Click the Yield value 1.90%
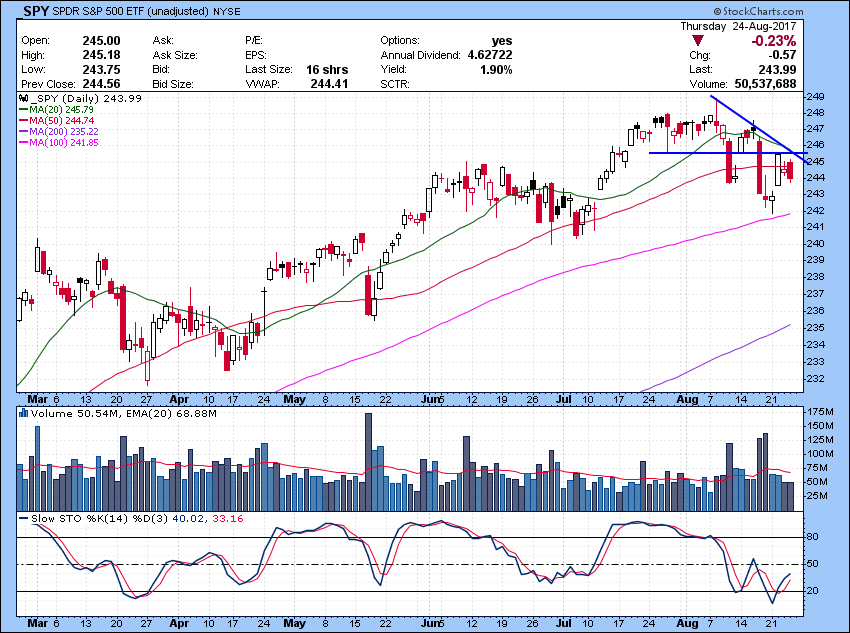Viewport: 850px width, 633px height. (496, 69)
